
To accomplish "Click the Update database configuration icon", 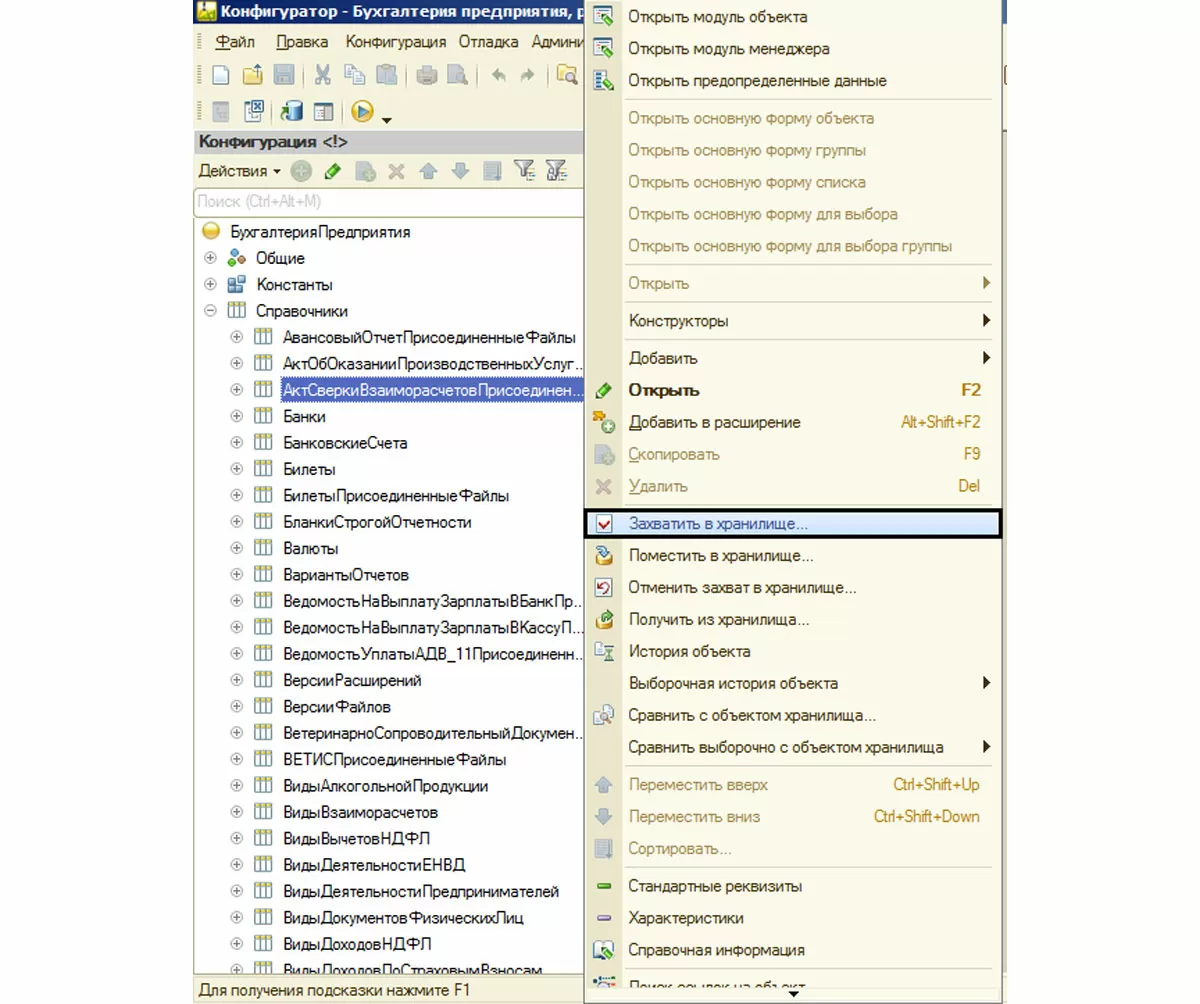I will tap(291, 112).
